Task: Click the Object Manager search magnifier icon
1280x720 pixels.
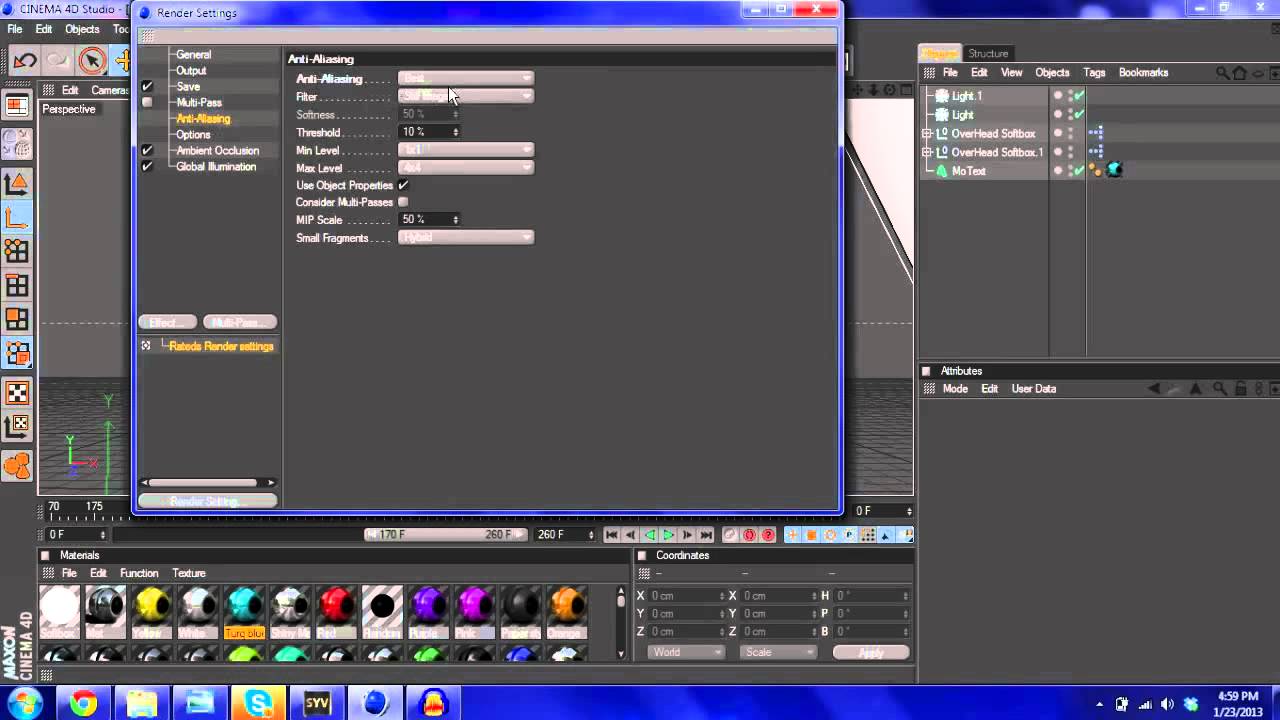Action: [x=1222, y=73]
